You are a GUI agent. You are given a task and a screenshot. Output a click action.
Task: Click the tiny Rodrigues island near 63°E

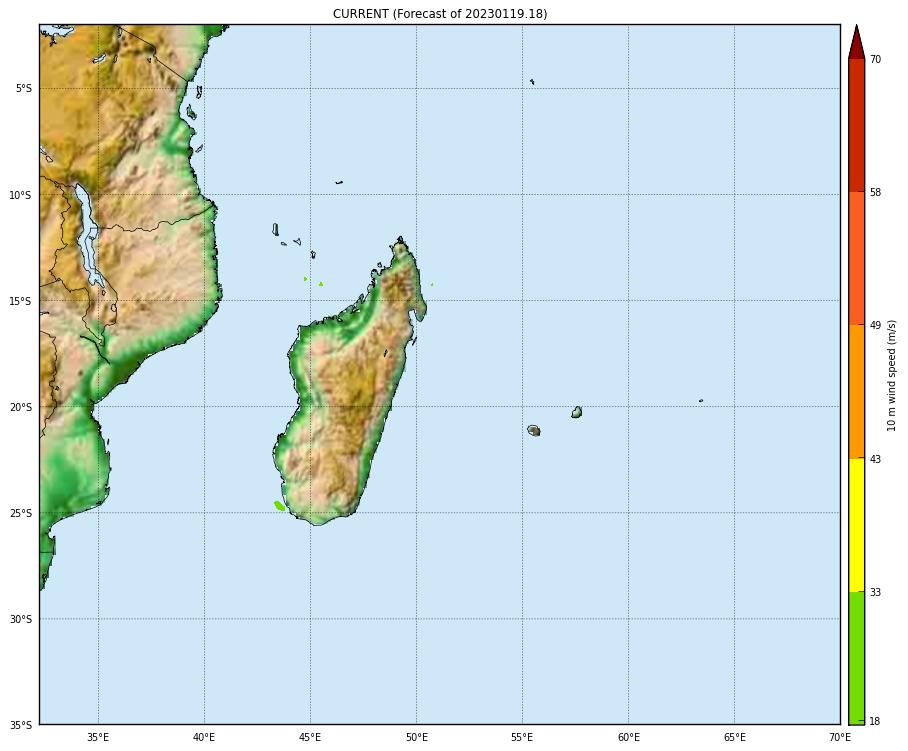click(x=701, y=401)
